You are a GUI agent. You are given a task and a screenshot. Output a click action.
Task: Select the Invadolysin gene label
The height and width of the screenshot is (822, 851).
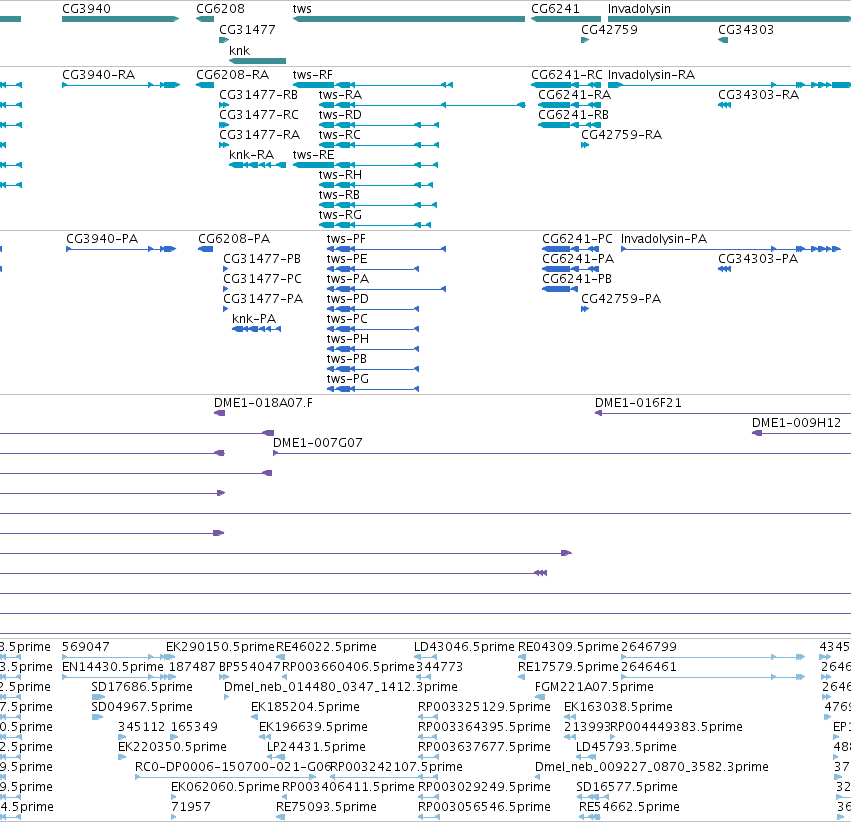[639, 9]
